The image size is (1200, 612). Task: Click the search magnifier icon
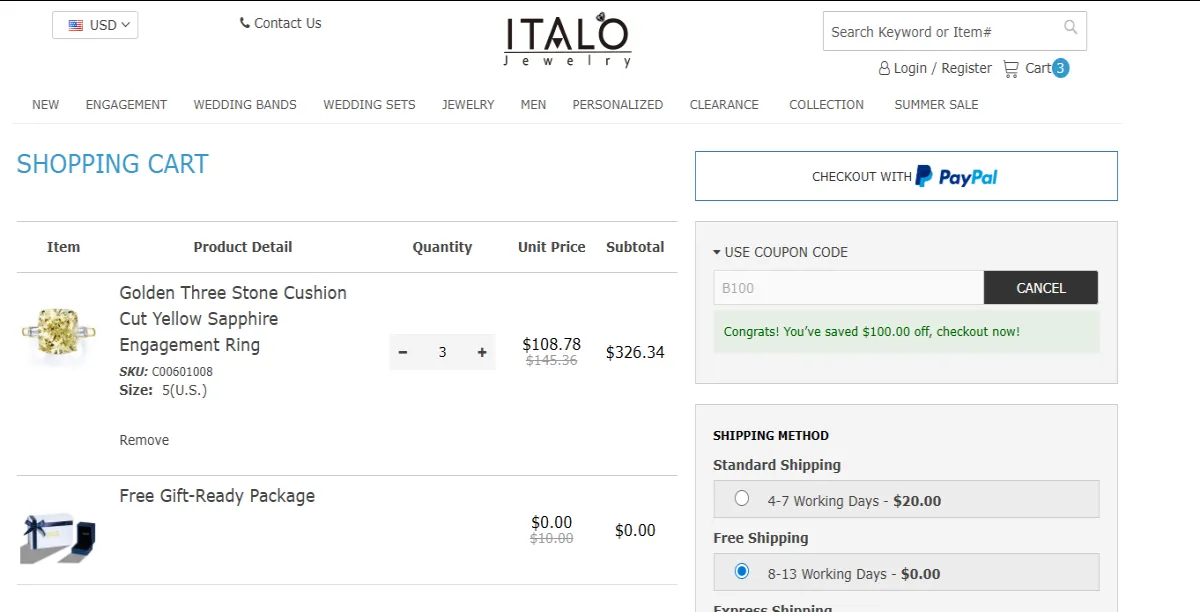(x=1070, y=27)
